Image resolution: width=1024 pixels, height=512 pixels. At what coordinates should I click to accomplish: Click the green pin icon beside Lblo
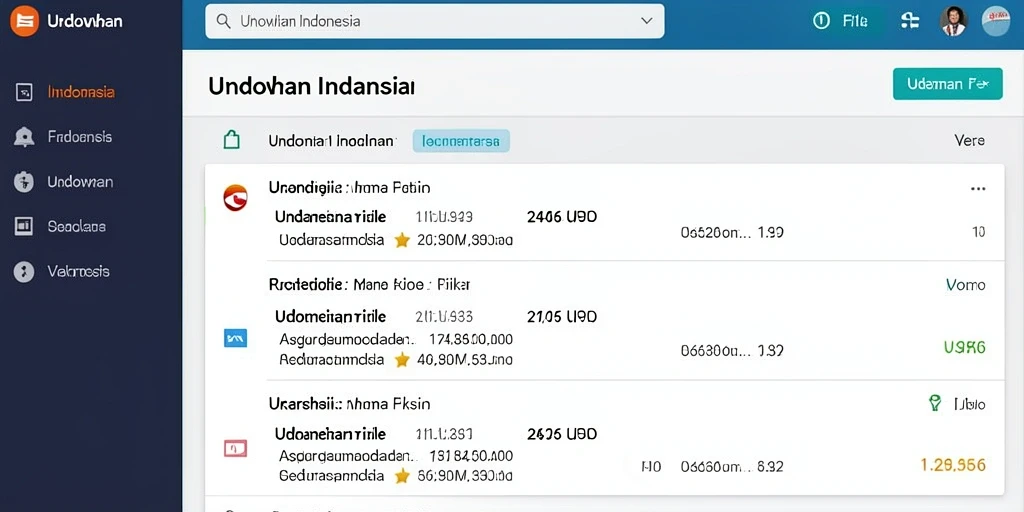click(x=935, y=403)
